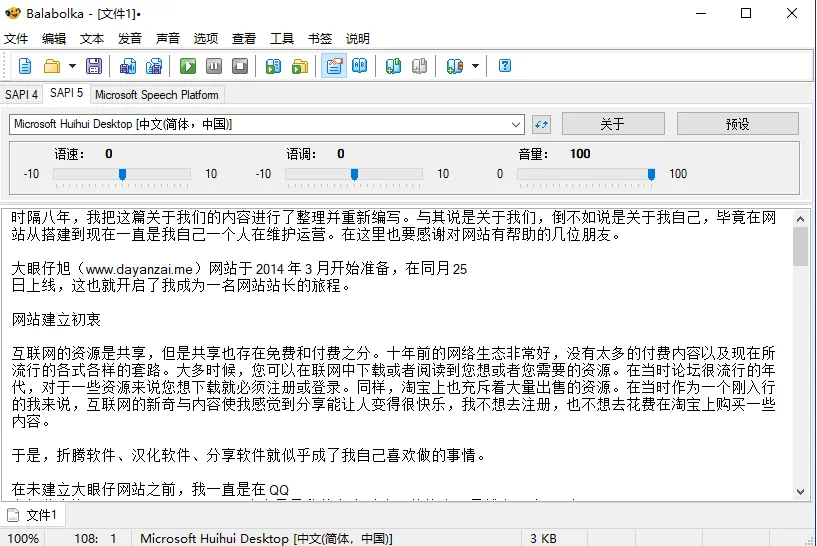The height and width of the screenshot is (546, 817).
Task: Click the open file folder icon
Action: (x=52, y=66)
